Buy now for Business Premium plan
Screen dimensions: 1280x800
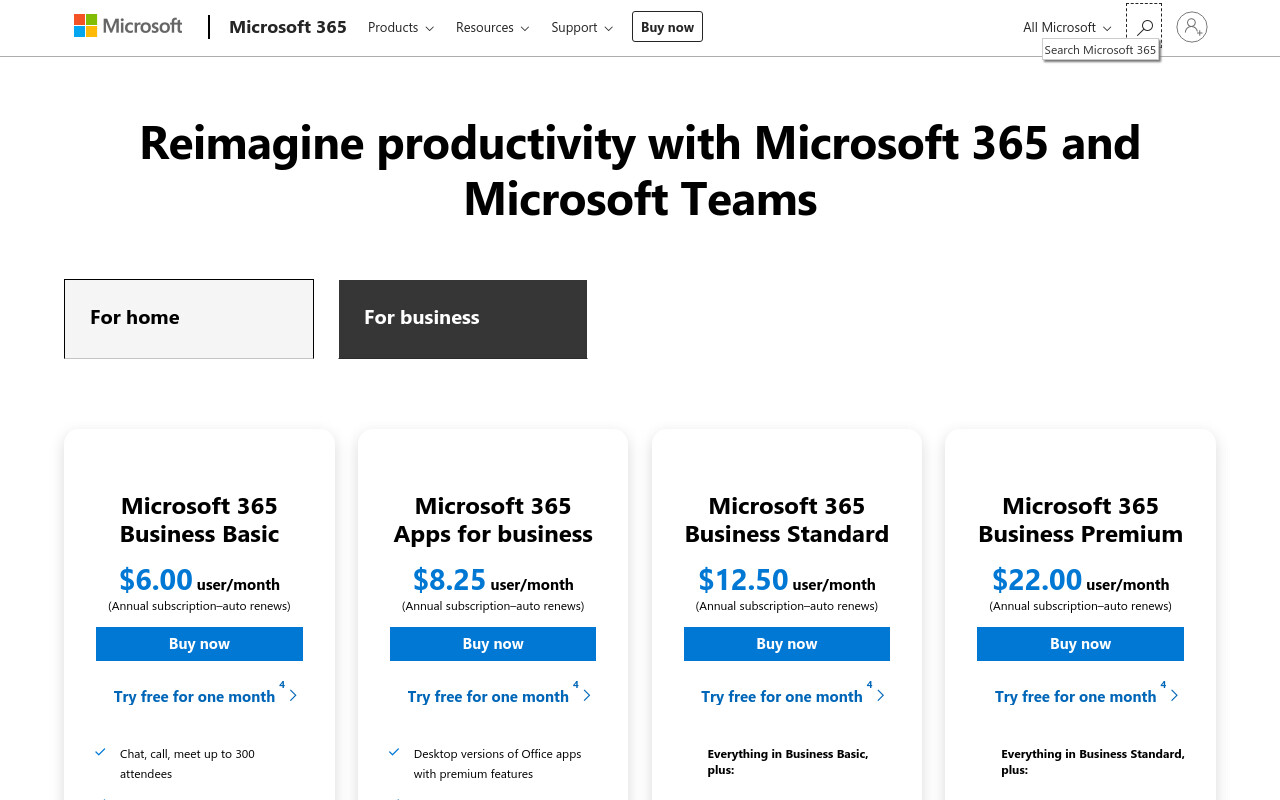pos(1080,644)
